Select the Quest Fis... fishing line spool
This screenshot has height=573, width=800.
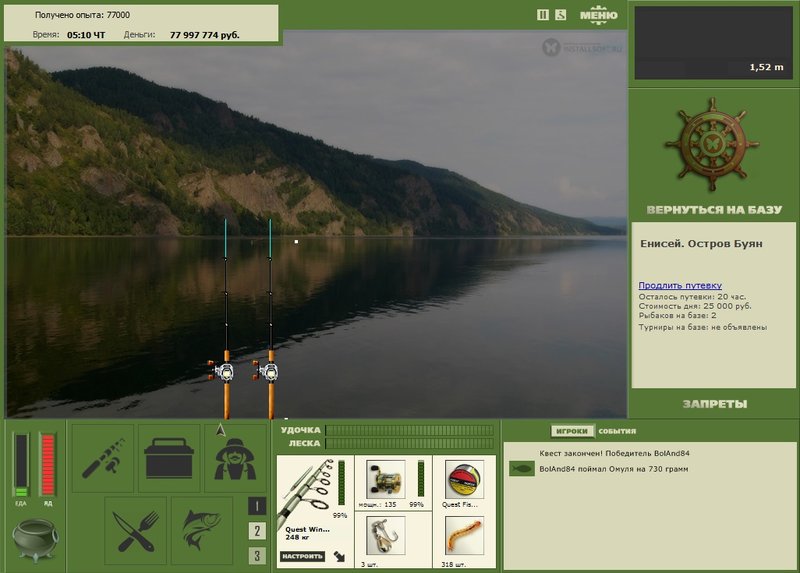click(x=464, y=479)
